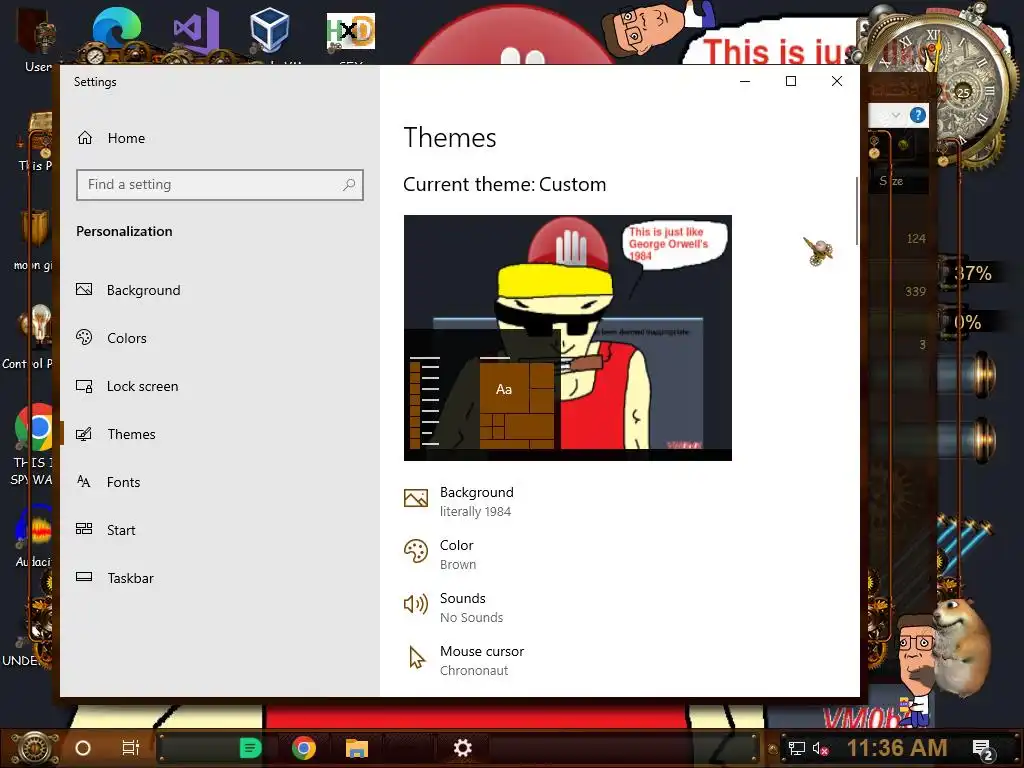The height and width of the screenshot is (768, 1024).
Task: Click muted volume icon in tray
Action: tap(821, 748)
